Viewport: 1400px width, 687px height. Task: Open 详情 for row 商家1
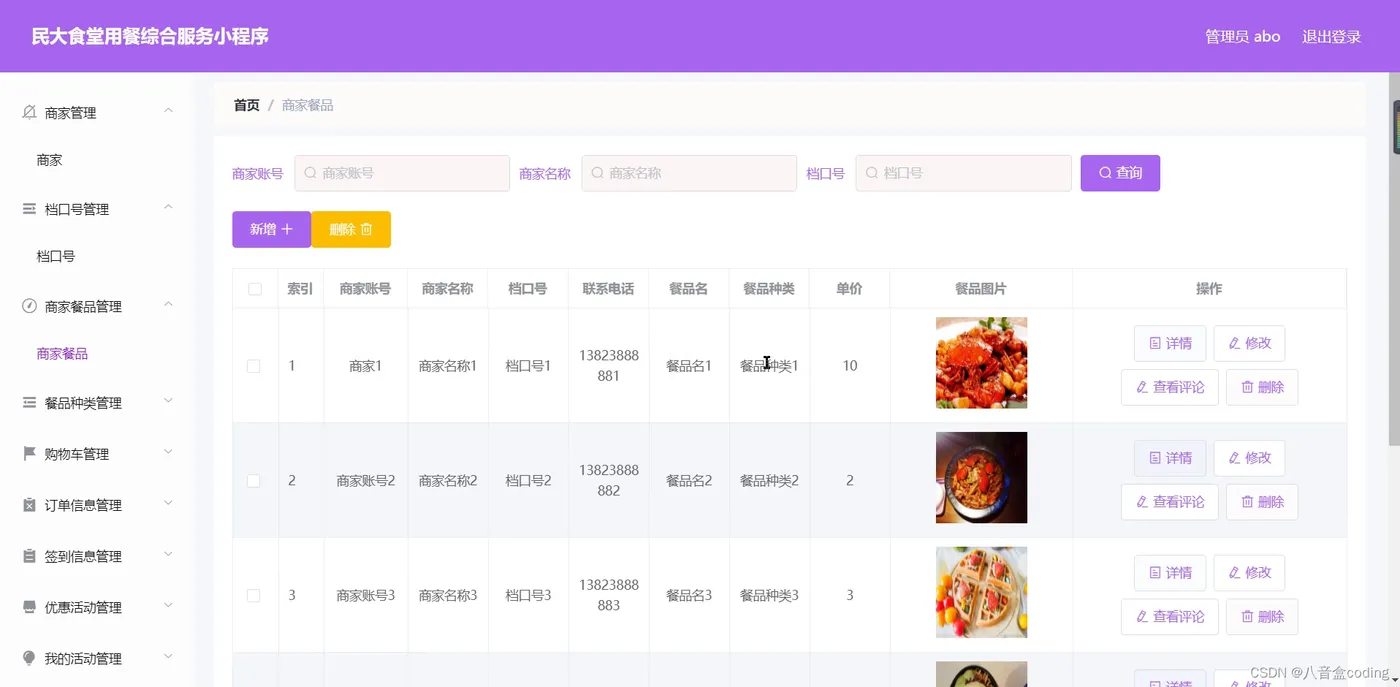(1170, 343)
